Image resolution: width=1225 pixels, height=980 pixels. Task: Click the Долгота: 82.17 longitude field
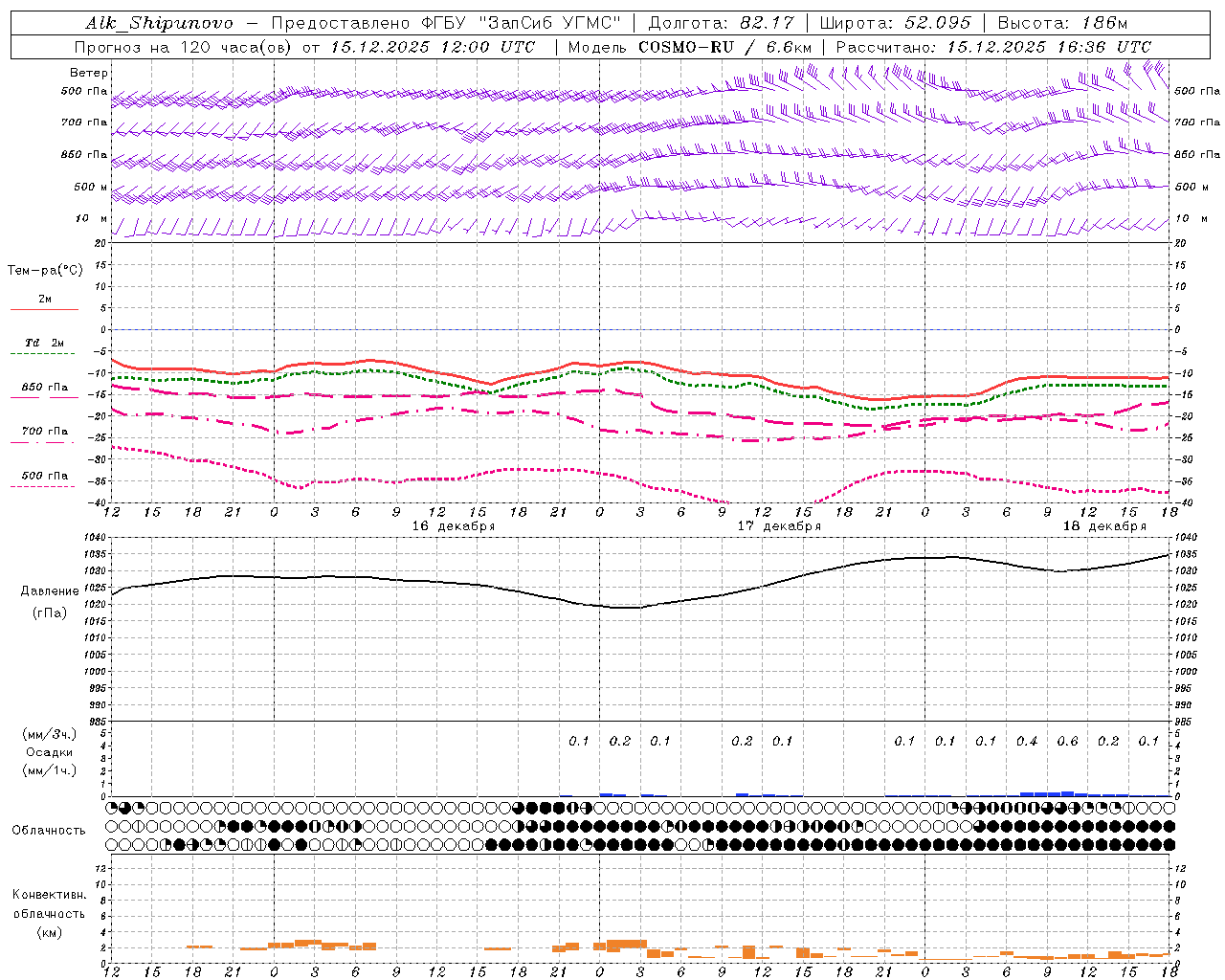[x=722, y=23]
